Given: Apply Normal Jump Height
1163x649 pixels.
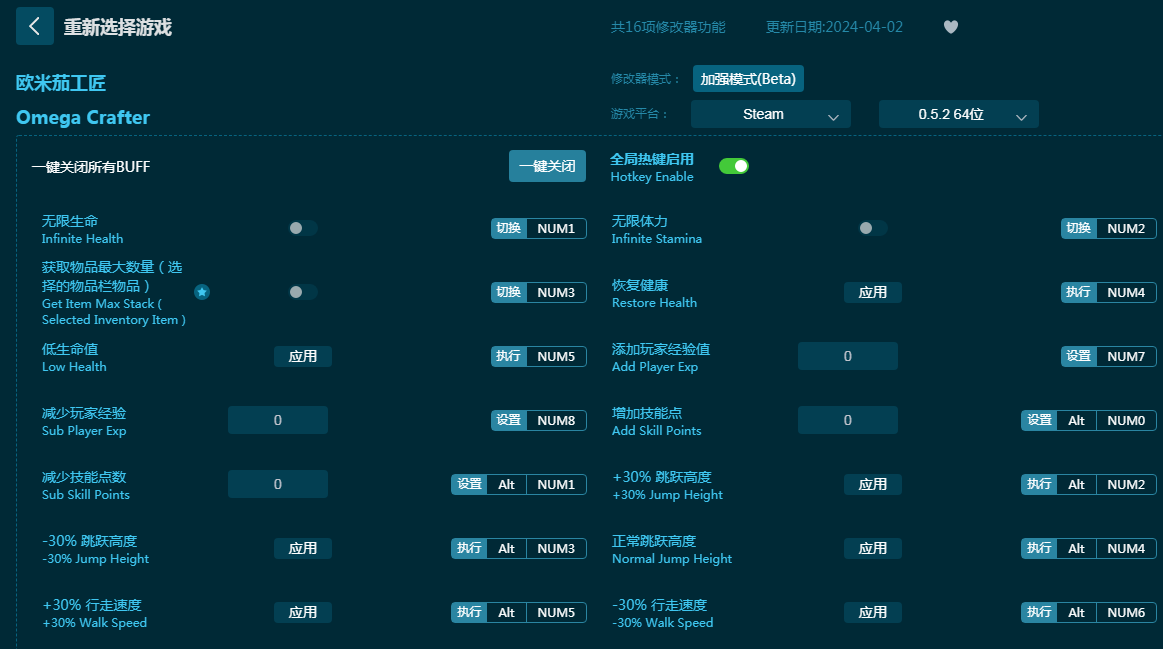Looking at the screenshot, I should (872, 548).
